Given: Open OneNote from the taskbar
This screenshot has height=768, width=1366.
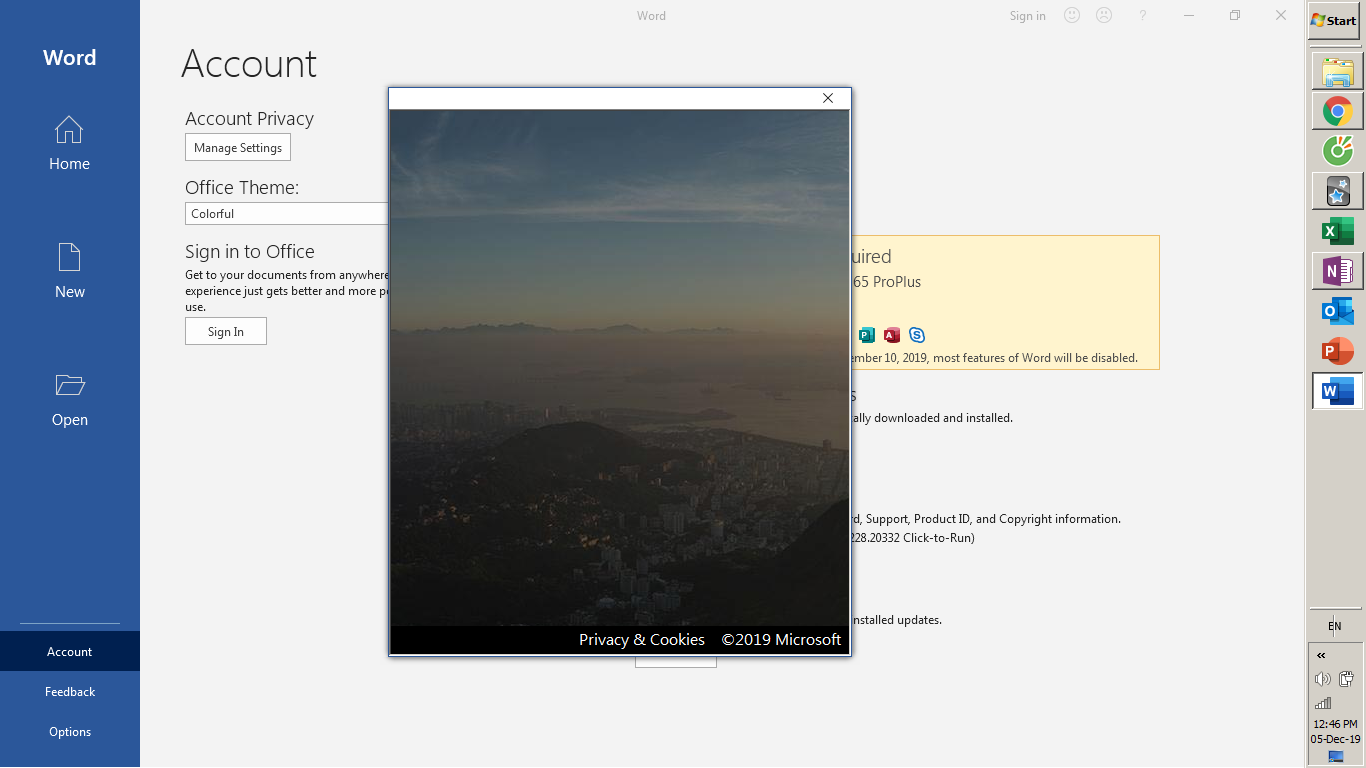Looking at the screenshot, I should click(1337, 271).
